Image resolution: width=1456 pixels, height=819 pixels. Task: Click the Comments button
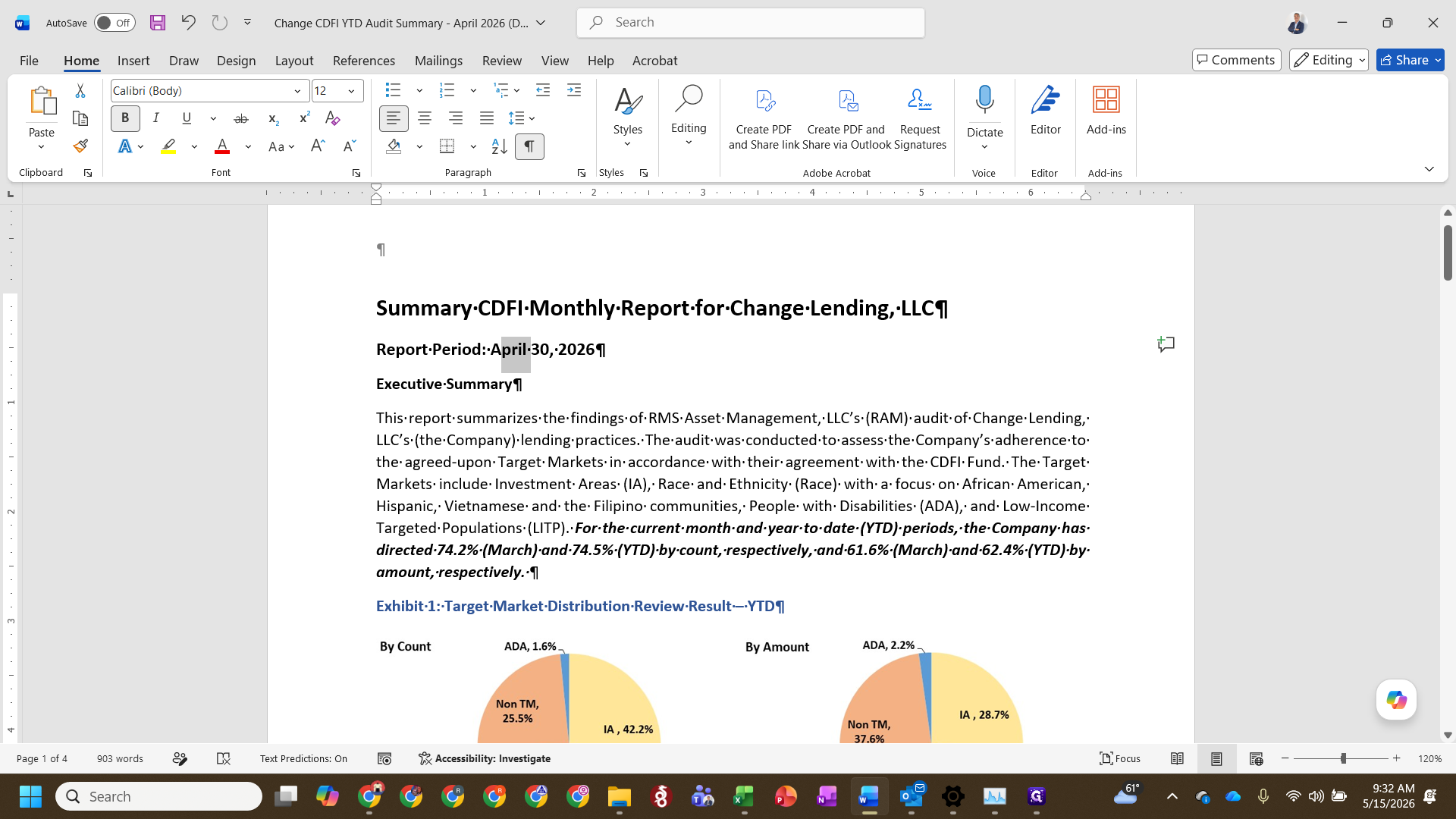tap(1237, 60)
